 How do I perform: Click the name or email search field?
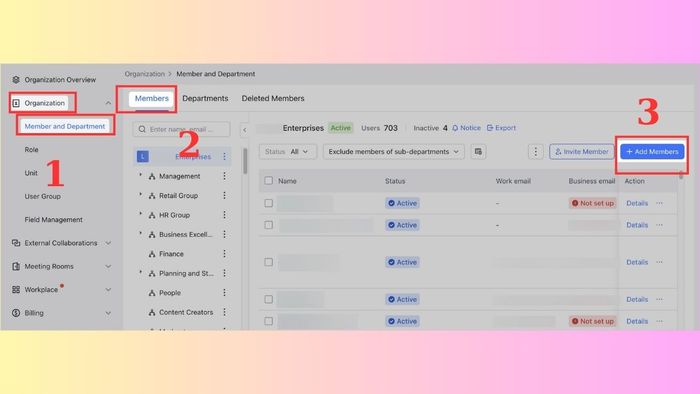(x=182, y=129)
